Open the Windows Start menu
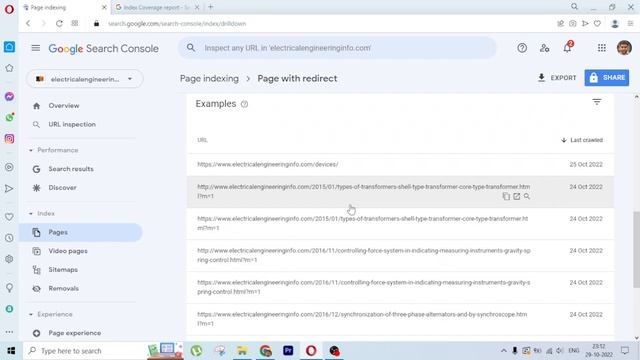This screenshot has height=360, width=640. (11, 351)
